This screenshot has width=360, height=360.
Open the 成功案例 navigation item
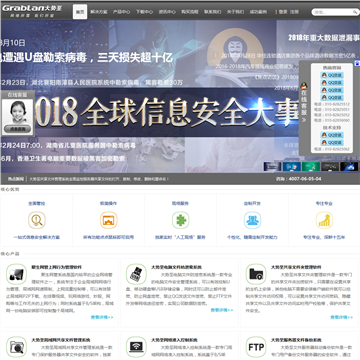(258, 12)
